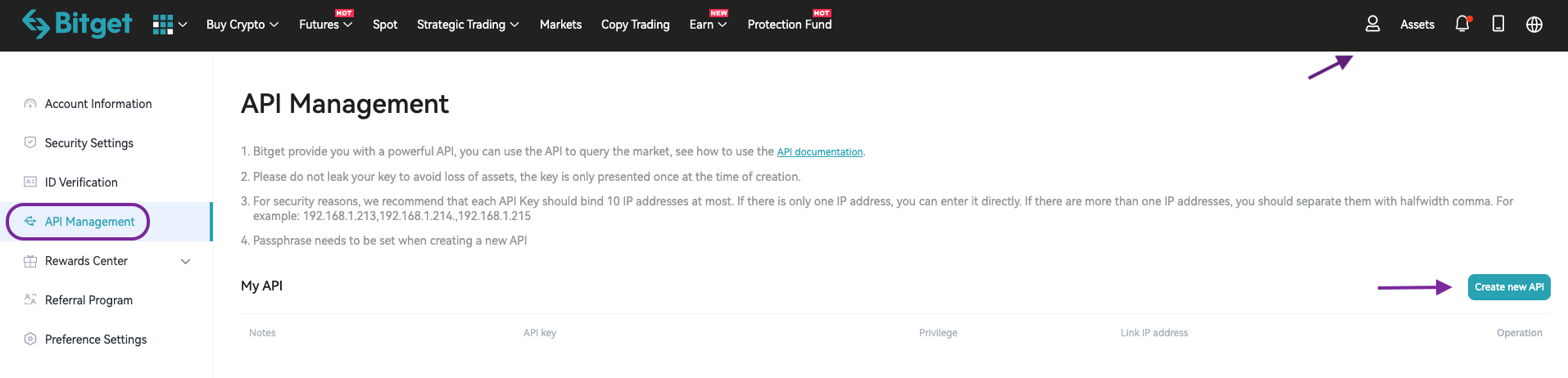Click the mobile app download icon
This screenshot has width=1568, height=378.
(x=1498, y=25)
